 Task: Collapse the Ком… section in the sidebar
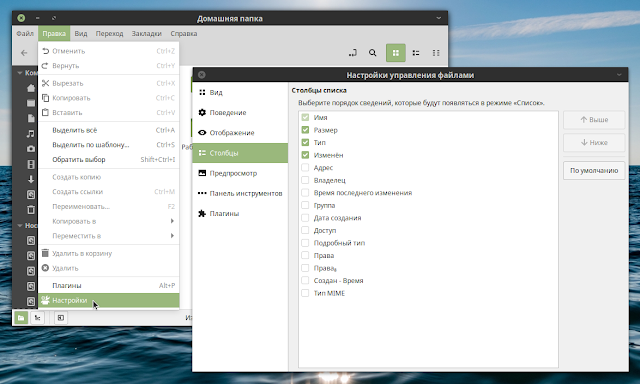20,73
